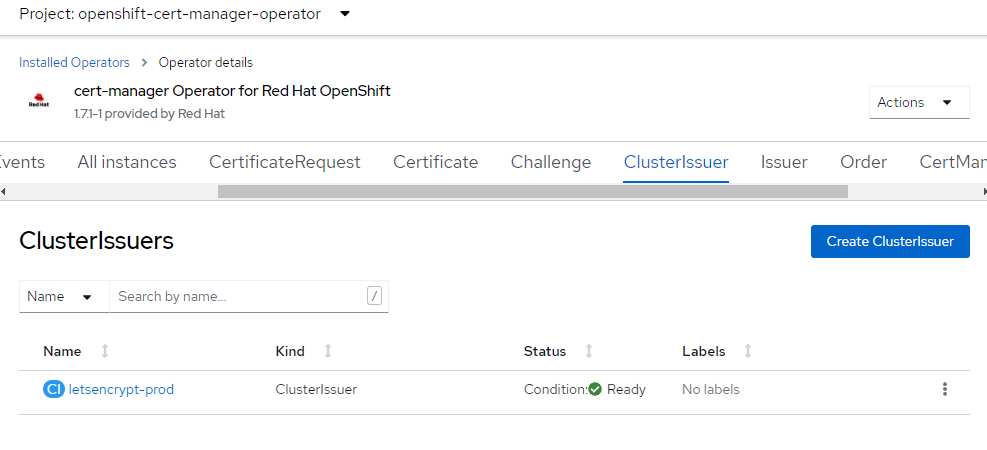Sort table by Name column
Image resolution: width=987 pixels, height=450 pixels.
[x=105, y=351]
